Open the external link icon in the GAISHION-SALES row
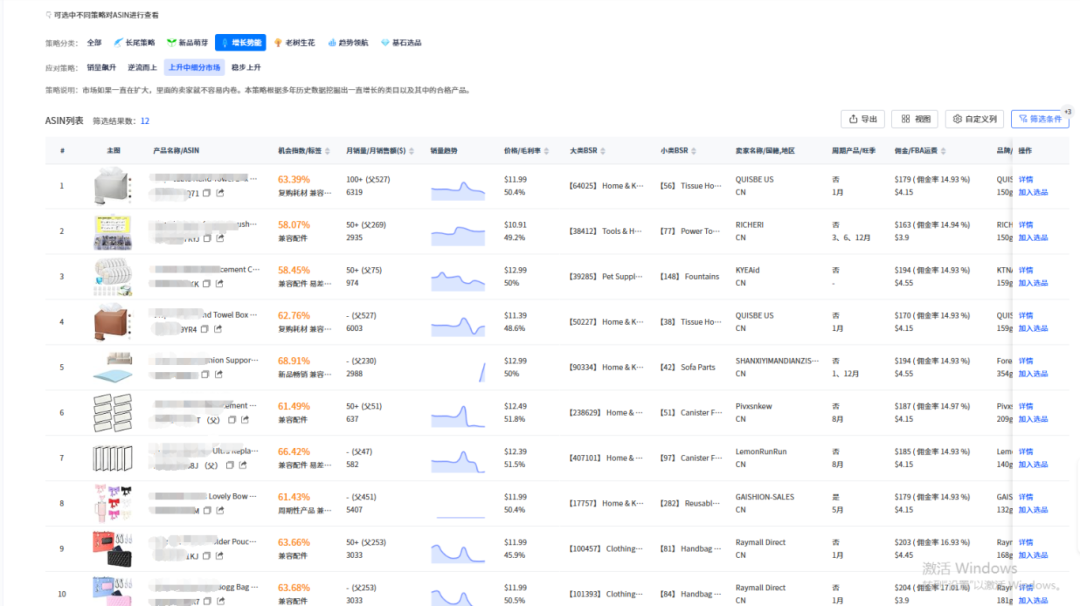Screen dimensions: 1080x606 [x=220, y=510]
